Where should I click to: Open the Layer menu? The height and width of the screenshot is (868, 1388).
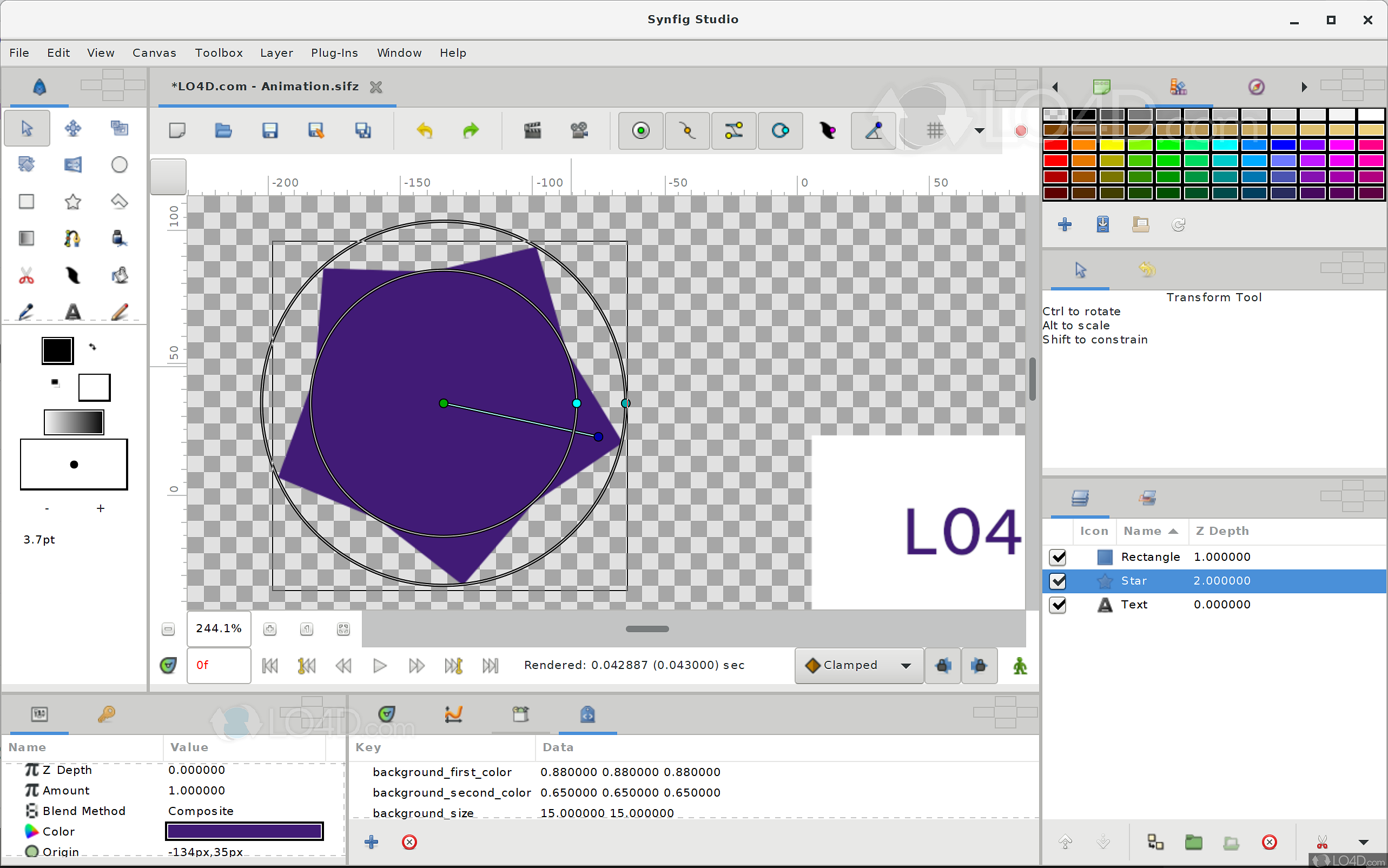[276, 53]
